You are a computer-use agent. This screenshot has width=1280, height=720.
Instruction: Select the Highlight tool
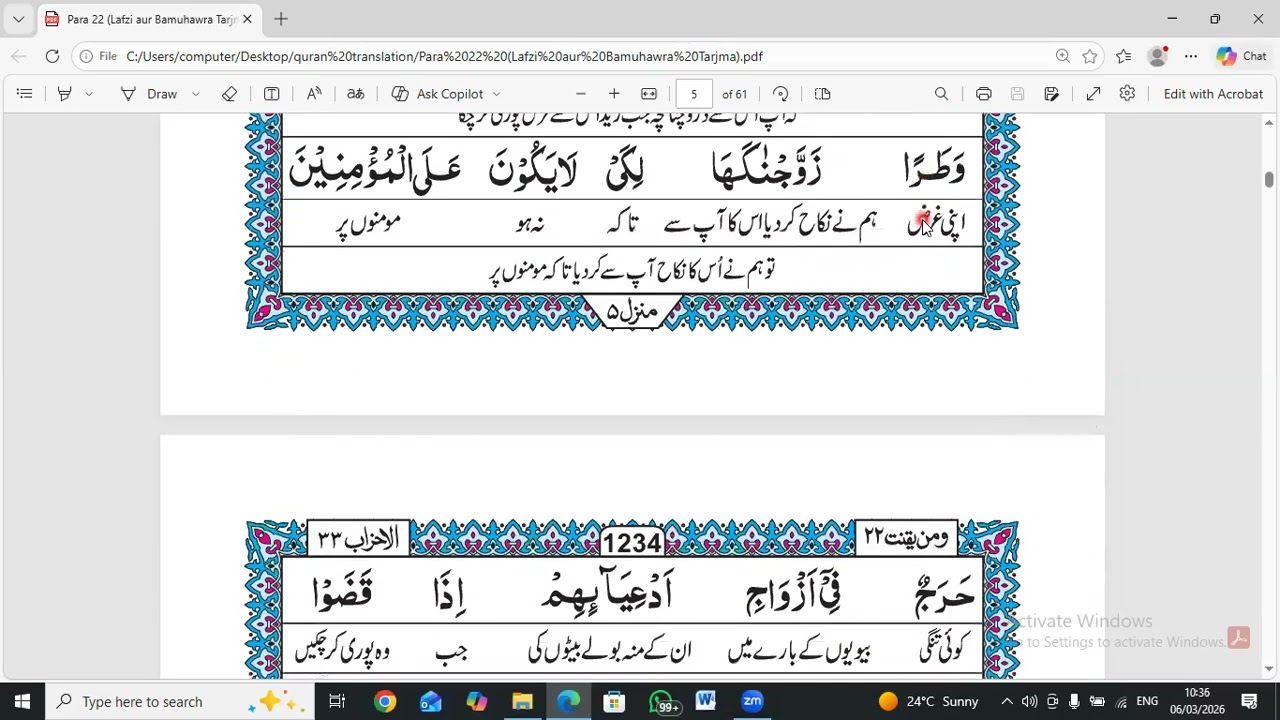(x=65, y=94)
